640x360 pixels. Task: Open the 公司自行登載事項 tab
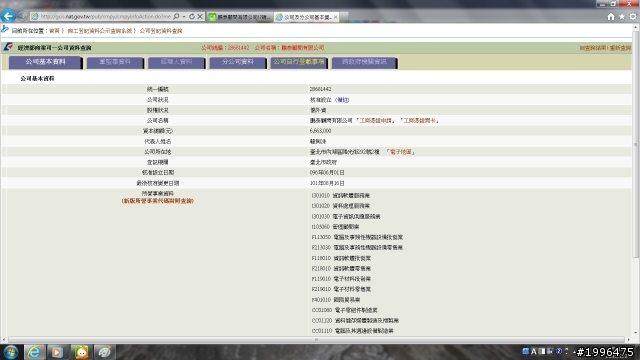(x=299, y=62)
